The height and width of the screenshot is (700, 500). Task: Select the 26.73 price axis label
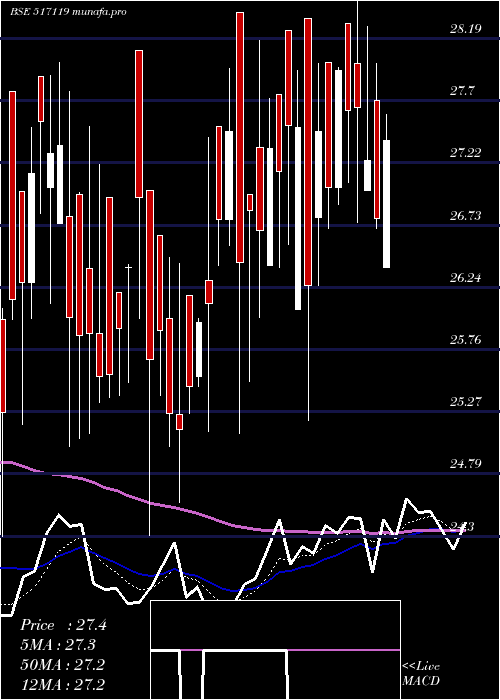click(465, 216)
